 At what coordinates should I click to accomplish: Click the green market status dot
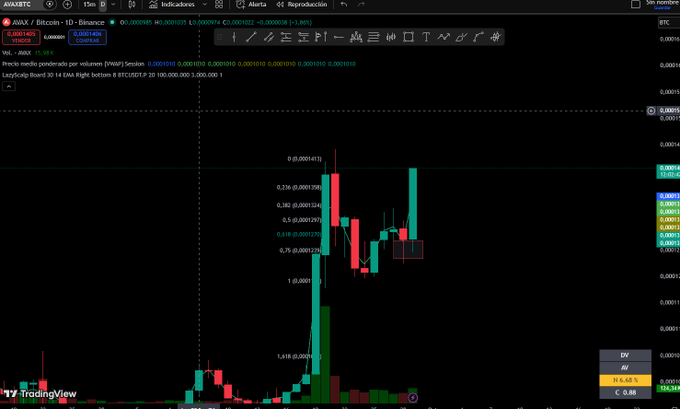click(x=112, y=22)
